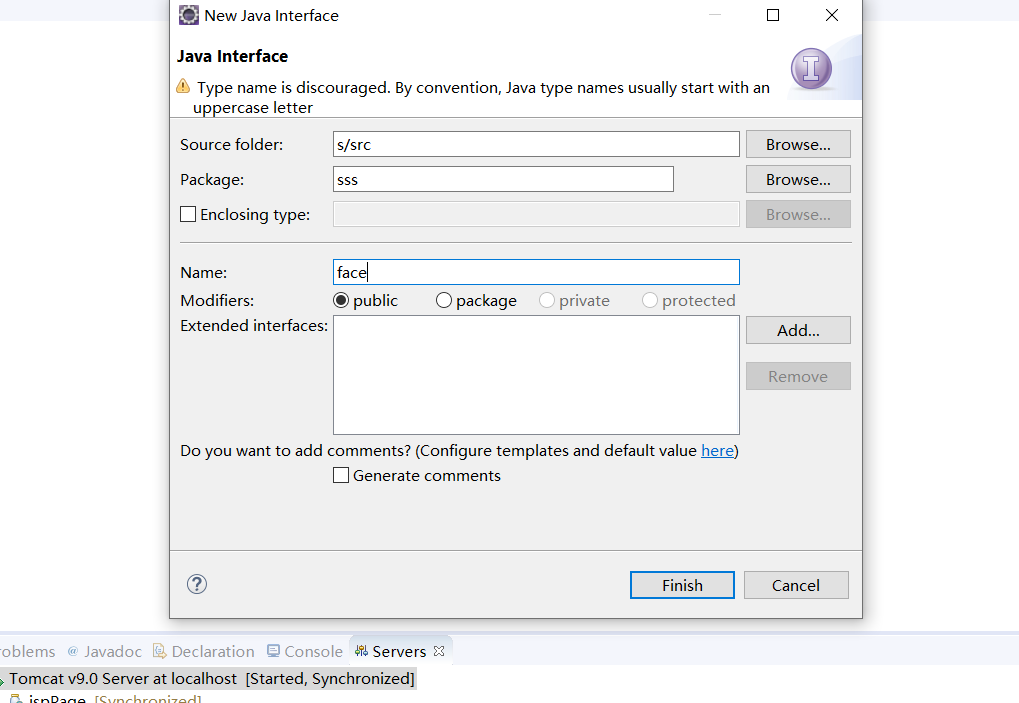Screen dimensions: 1019x703
Task: Select the public modifier radio button
Action: pyautogui.click(x=341, y=301)
